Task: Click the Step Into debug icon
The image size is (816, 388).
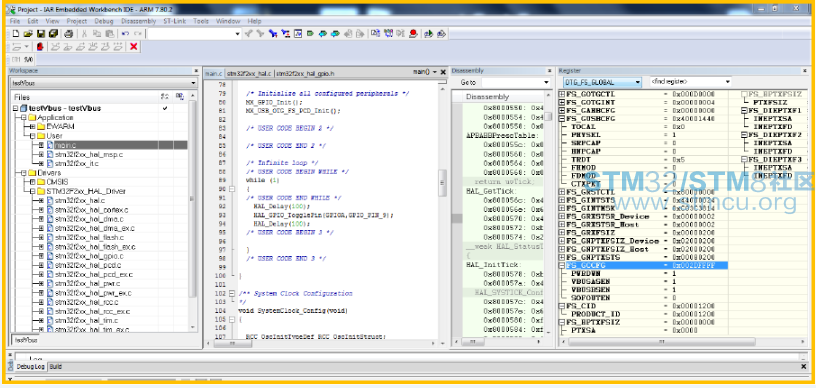Action: point(68,47)
